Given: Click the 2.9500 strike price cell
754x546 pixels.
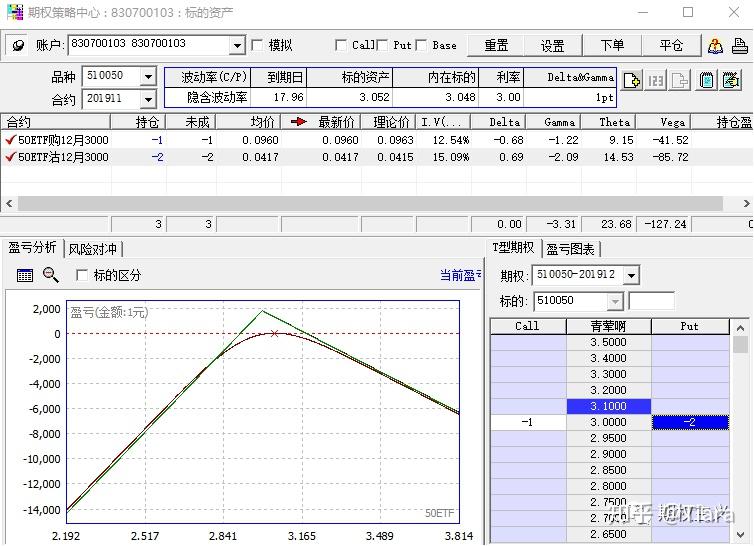Looking at the screenshot, I should (609, 438).
